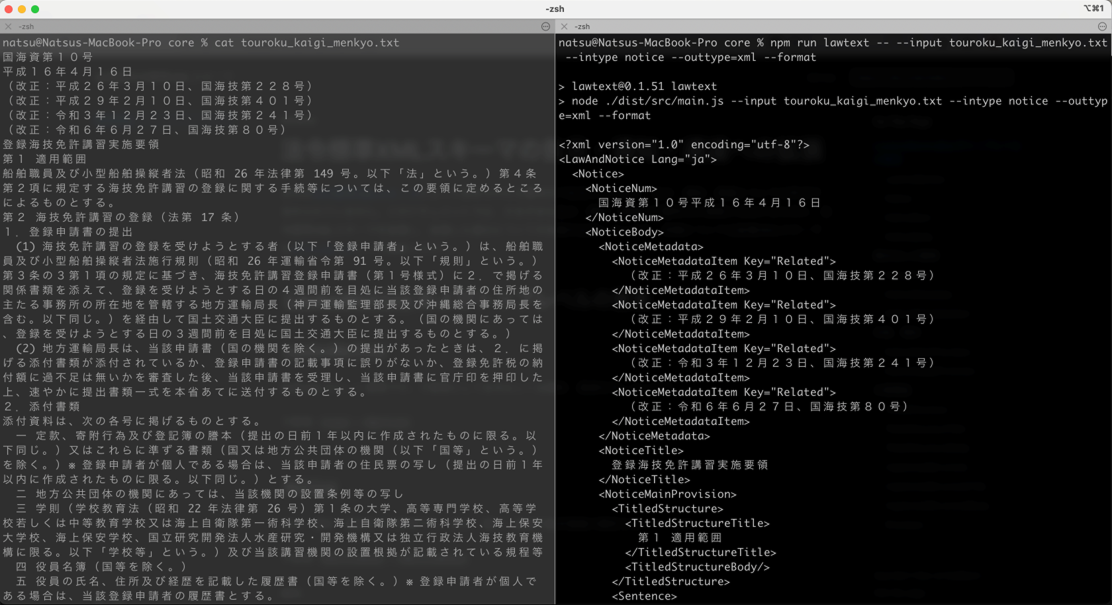
Task: Click the "<NoticeBody>" tag
Action: [625, 232]
